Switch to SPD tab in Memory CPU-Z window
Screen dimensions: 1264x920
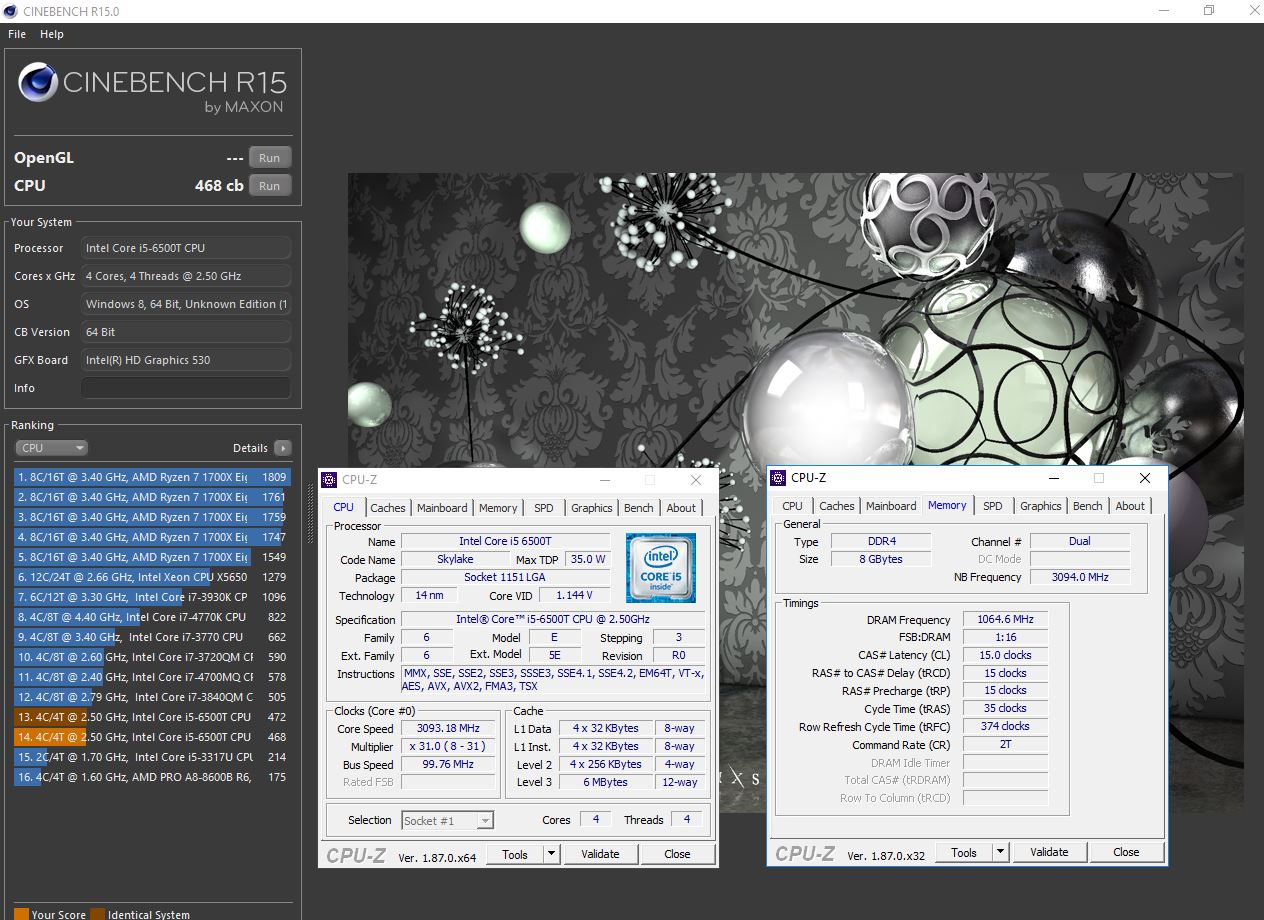click(x=993, y=506)
